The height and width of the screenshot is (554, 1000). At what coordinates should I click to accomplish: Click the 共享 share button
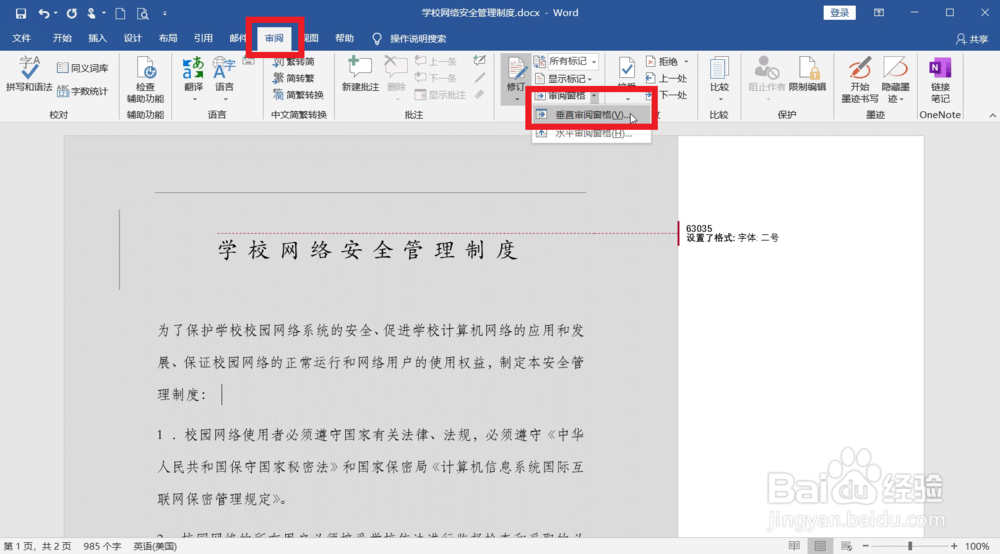[x=972, y=39]
